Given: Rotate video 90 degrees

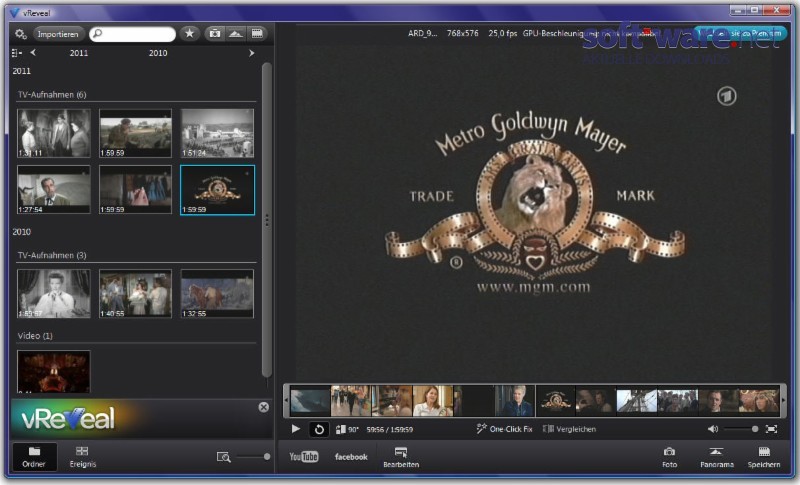Looking at the screenshot, I should pos(347,429).
